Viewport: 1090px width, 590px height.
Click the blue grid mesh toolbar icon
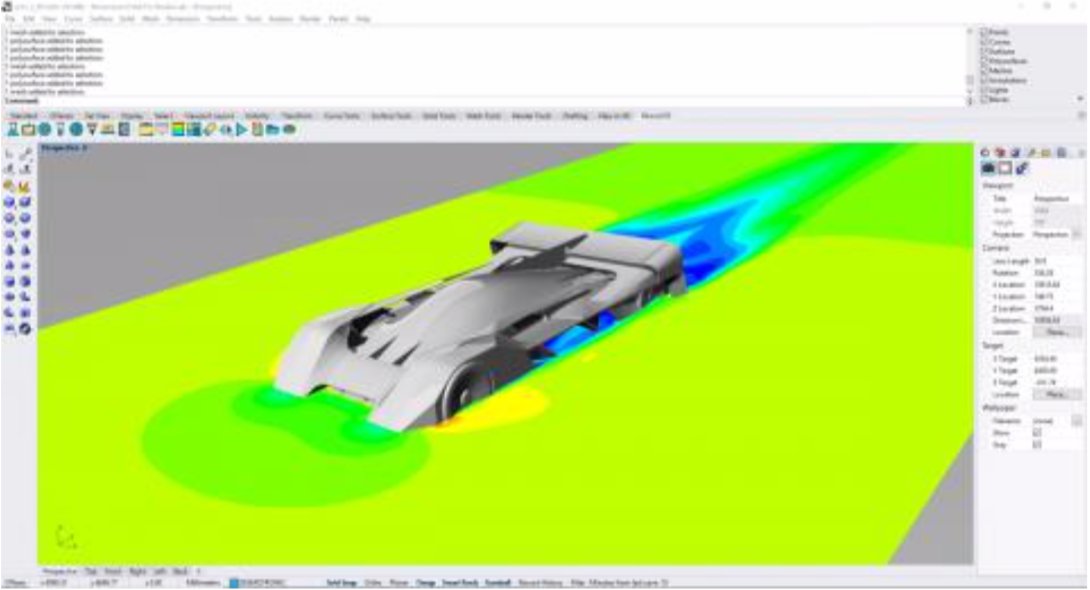(x=194, y=129)
